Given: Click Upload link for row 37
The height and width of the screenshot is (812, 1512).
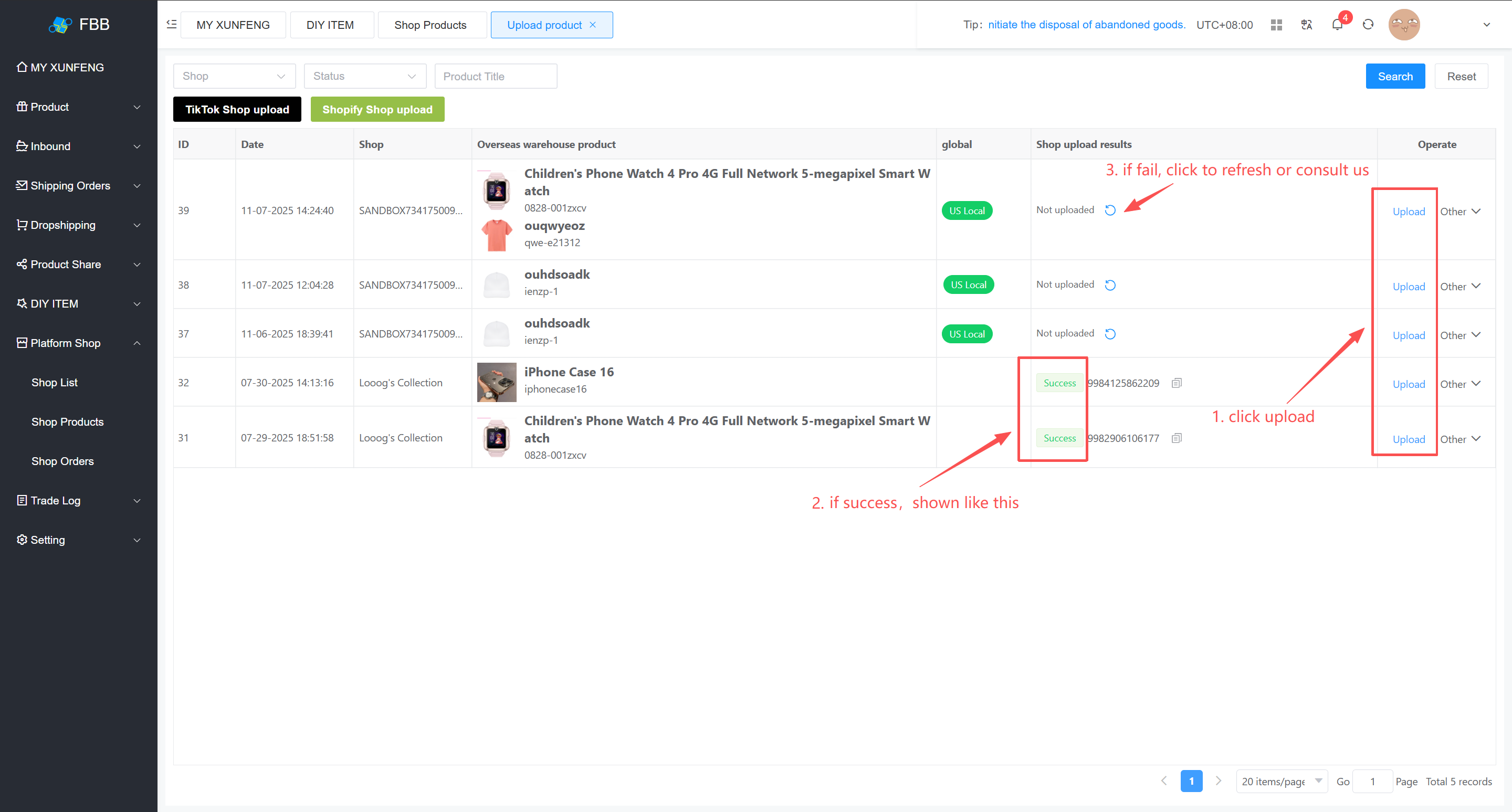Looking at the screenshot, I should click(1409, 335).
